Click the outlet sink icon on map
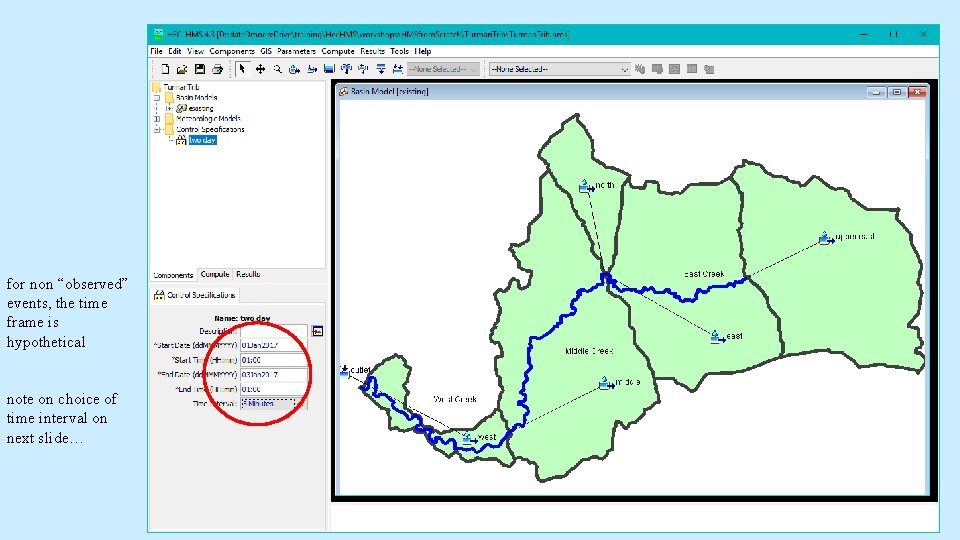960x540 pixels. (344, 370)
